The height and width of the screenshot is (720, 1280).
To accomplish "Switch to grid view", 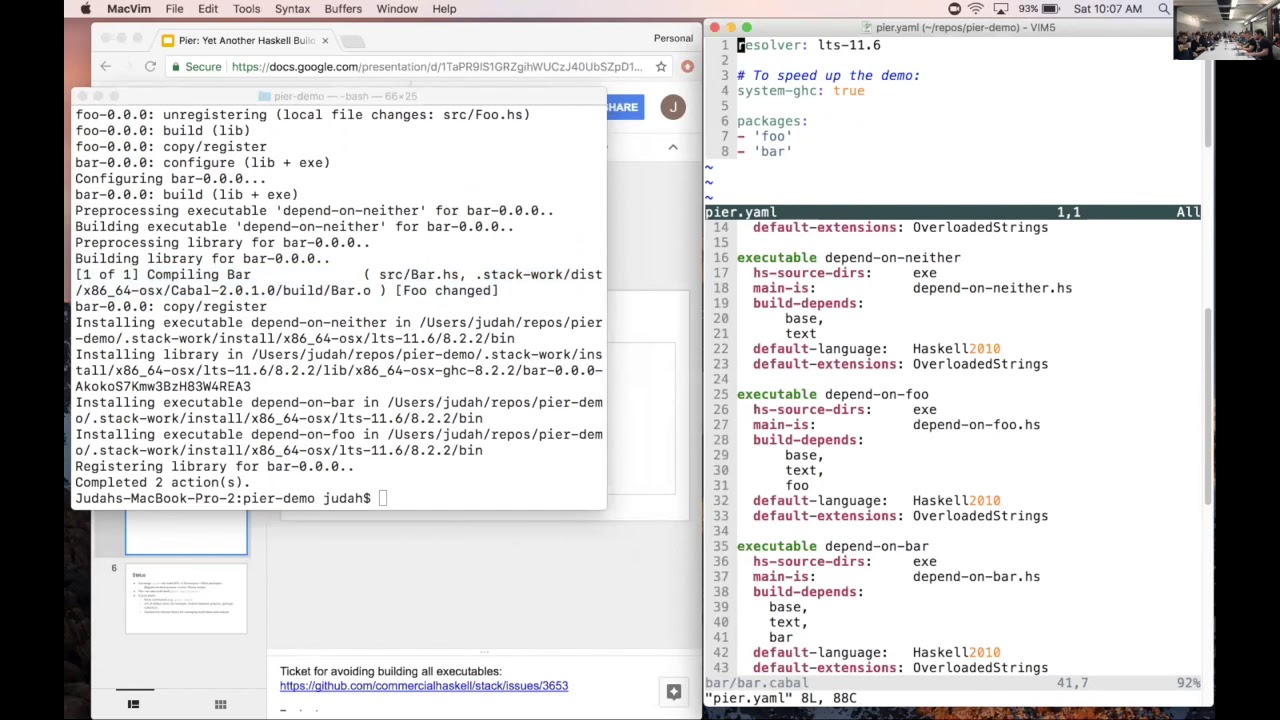I will click(220, 704).
